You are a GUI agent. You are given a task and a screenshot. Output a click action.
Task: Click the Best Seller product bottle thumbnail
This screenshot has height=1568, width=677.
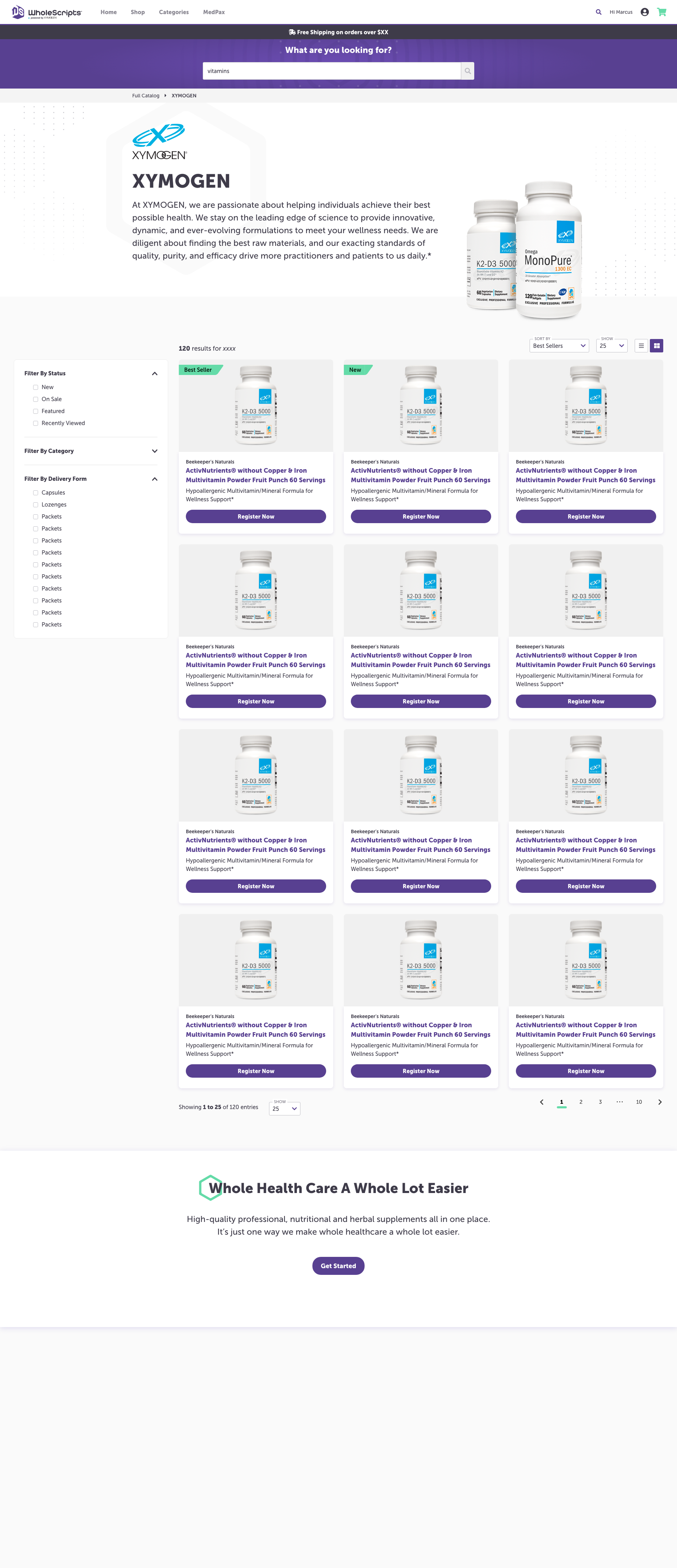(256, 405)
